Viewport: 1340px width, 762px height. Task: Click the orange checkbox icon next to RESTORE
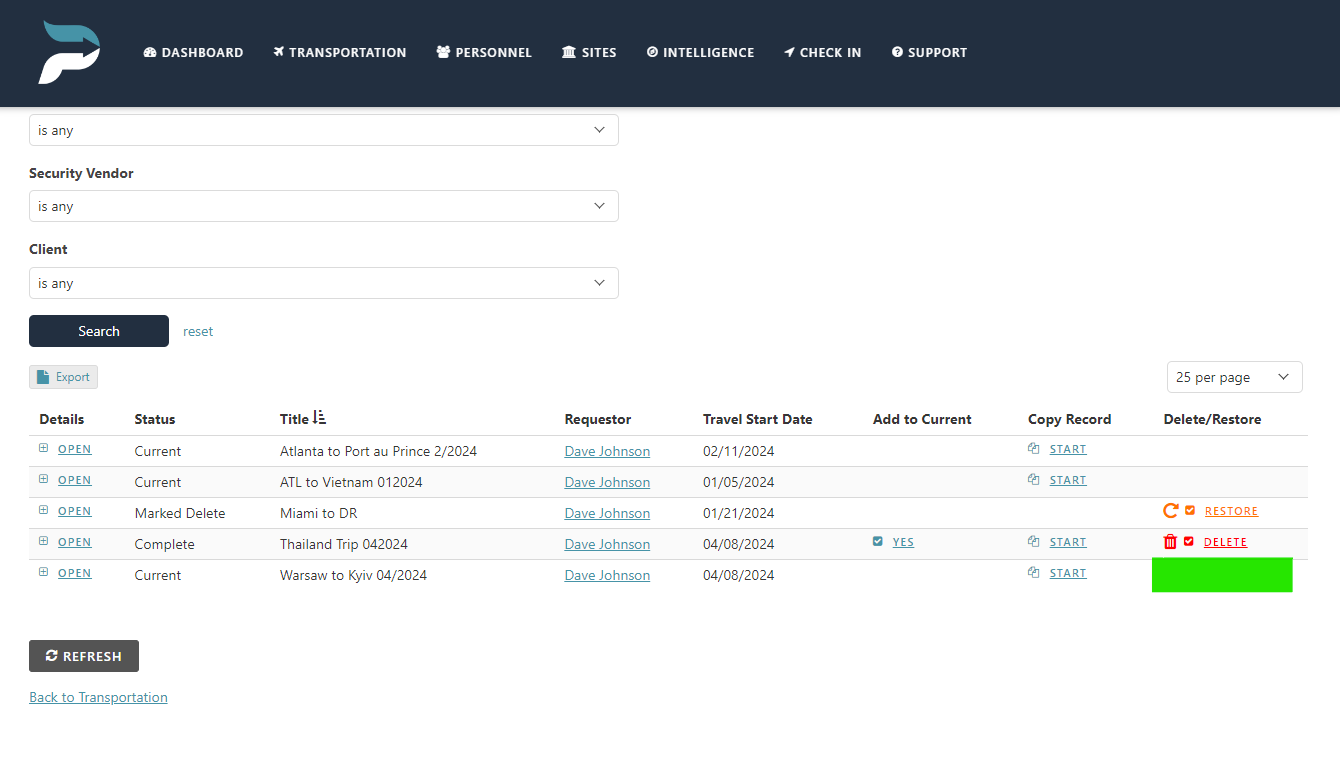coord(1188,510)
